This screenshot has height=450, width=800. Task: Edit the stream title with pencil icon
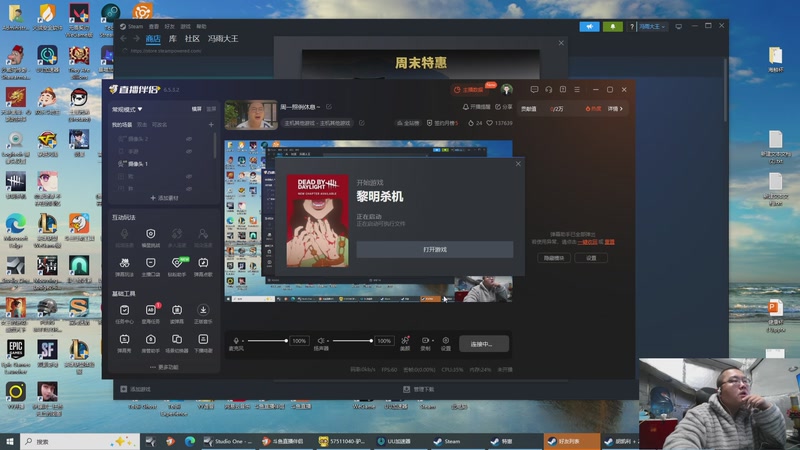pos(329,107)
